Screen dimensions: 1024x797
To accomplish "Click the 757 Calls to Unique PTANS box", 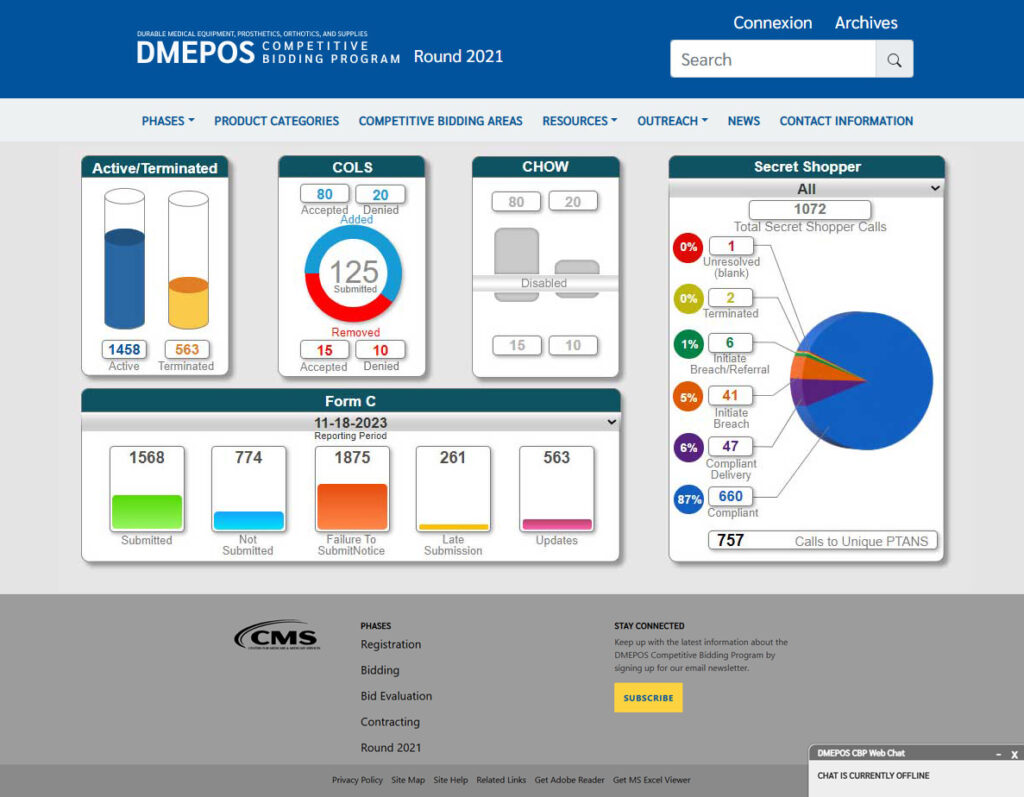I will [823, 540].
